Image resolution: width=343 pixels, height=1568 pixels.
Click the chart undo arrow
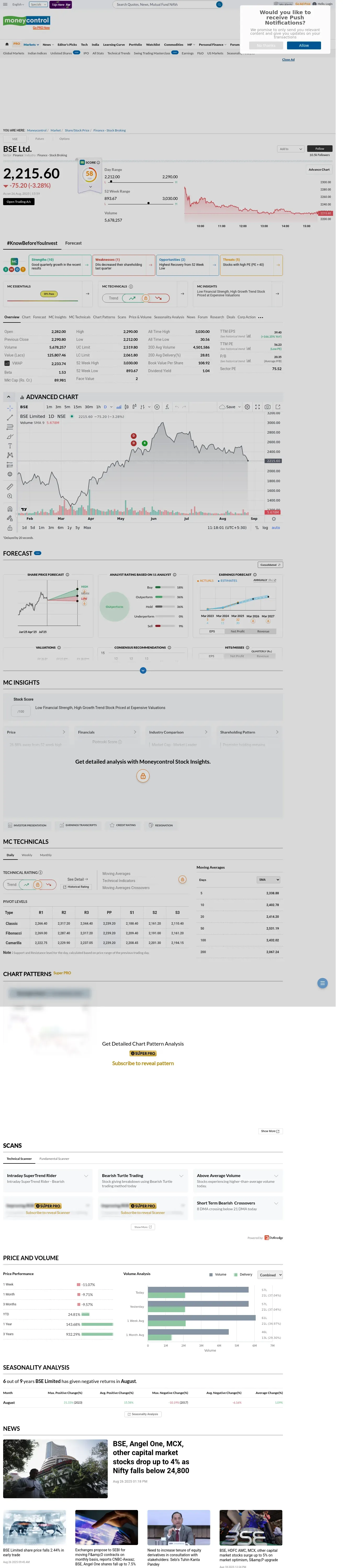(177, 407)
